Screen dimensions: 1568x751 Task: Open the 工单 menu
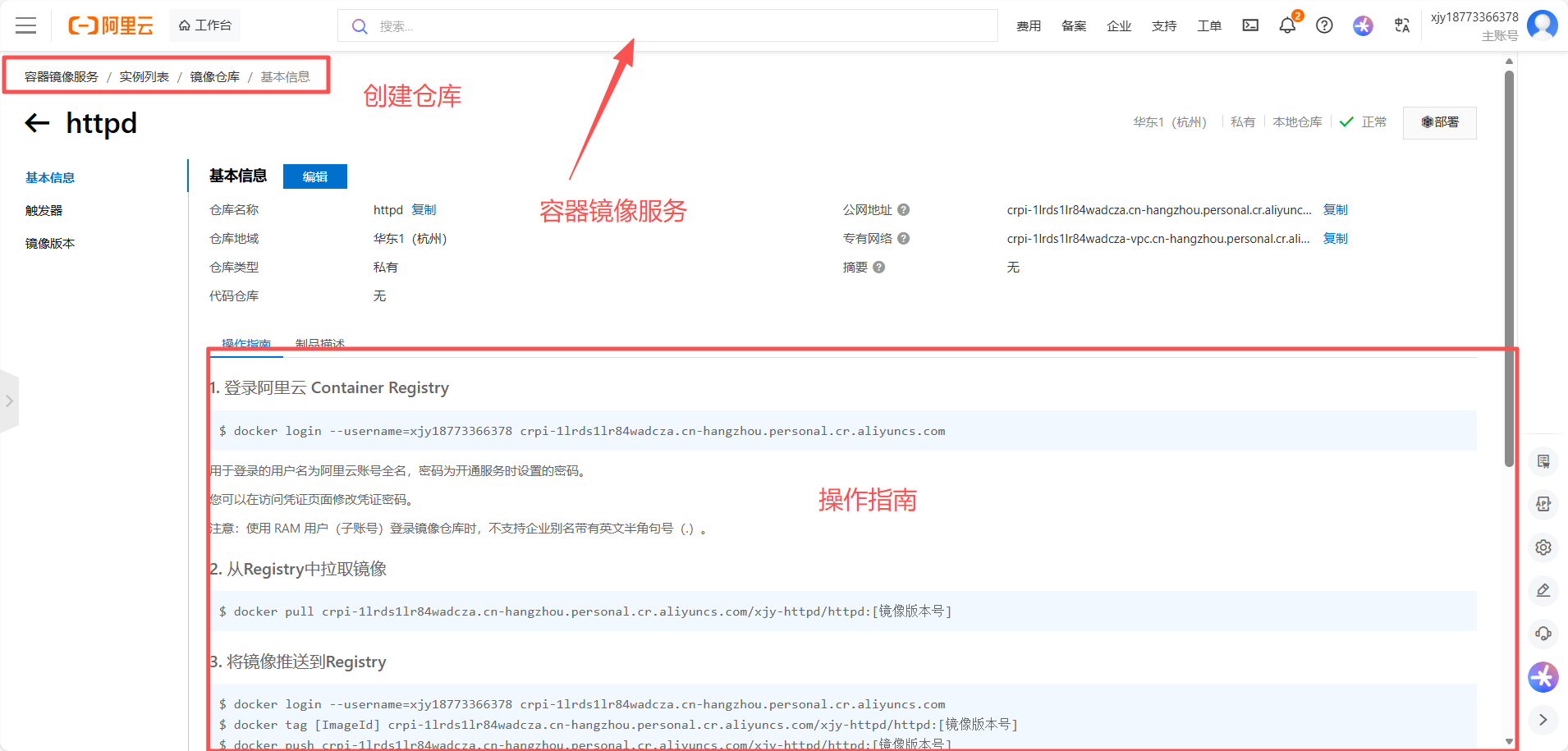pos(1209,26)
